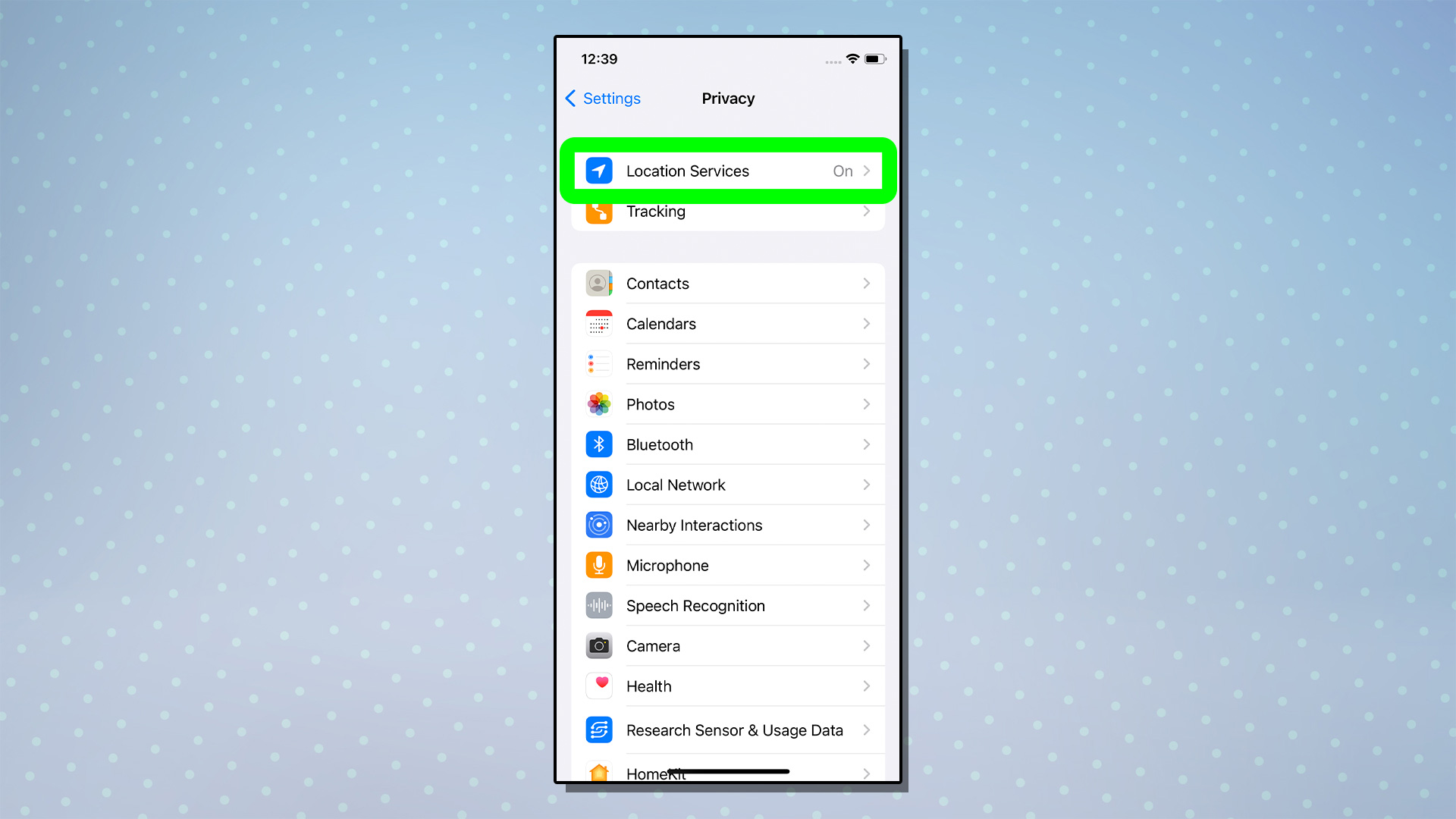Expand Contacts privacy detail arrow
1456x819 pixels.
867,283
